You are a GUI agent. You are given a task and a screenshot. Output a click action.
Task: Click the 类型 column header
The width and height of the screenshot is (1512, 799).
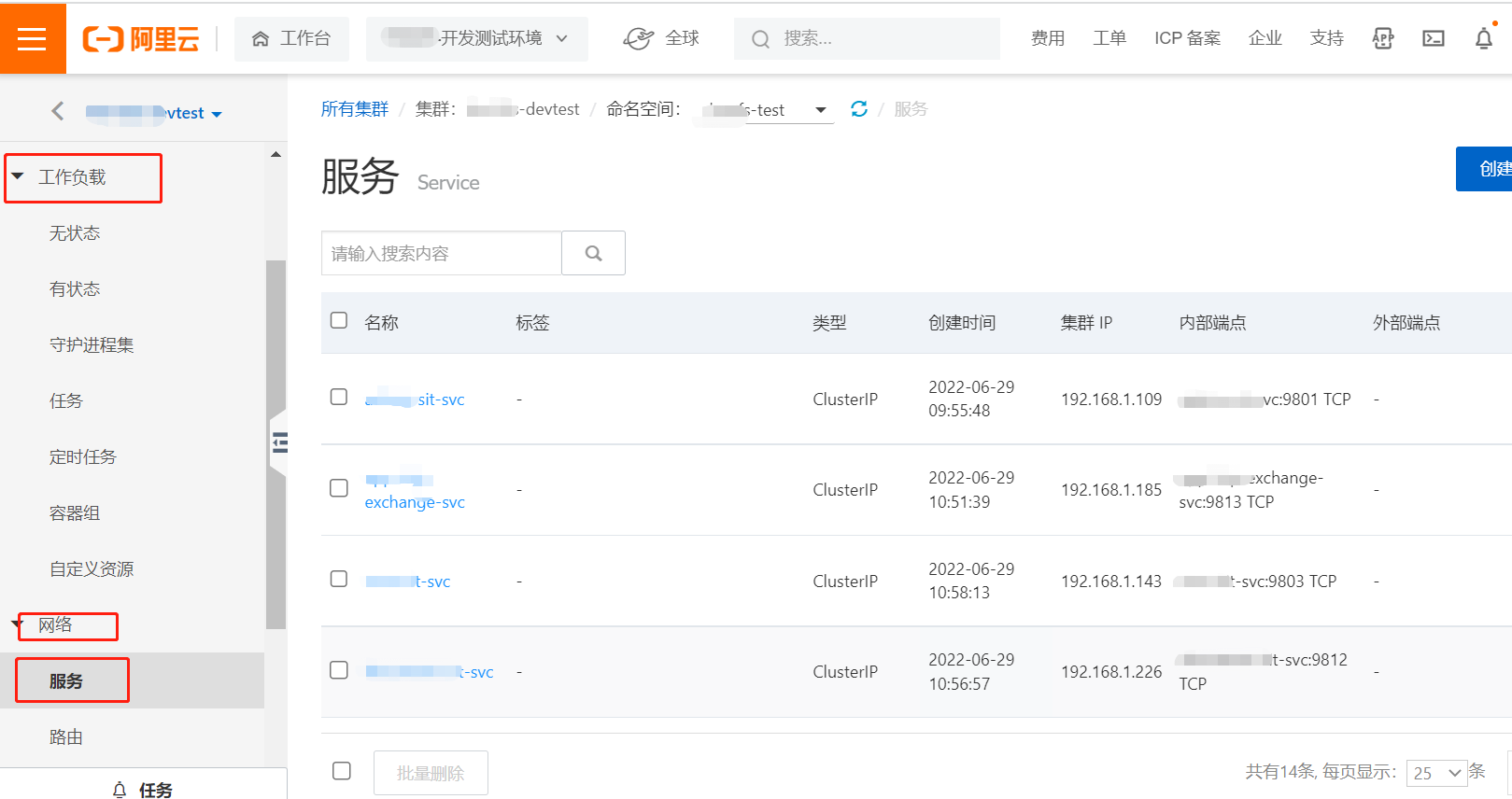pos(829,323)
